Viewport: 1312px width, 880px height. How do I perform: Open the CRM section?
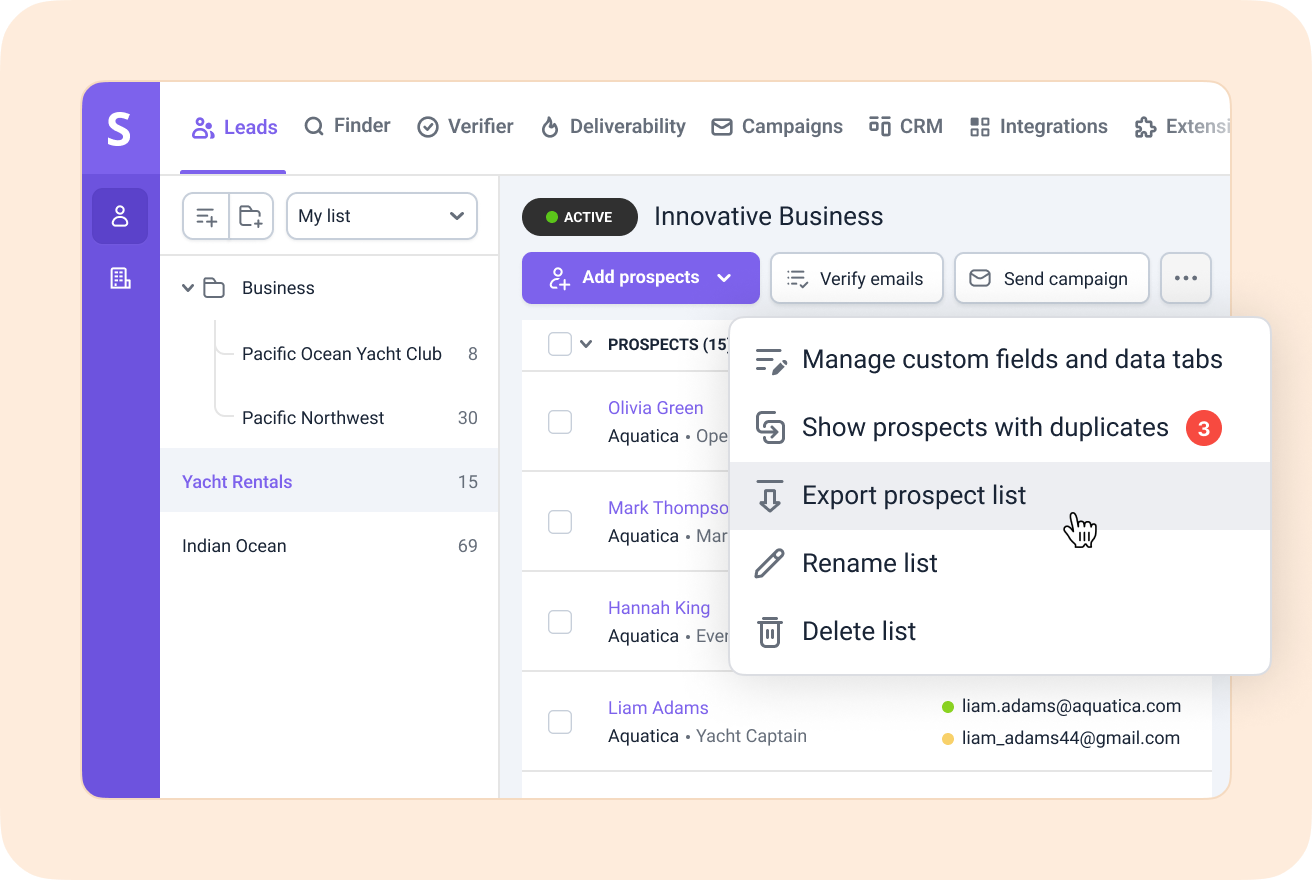pyautogui.click(x=905, y=126)
